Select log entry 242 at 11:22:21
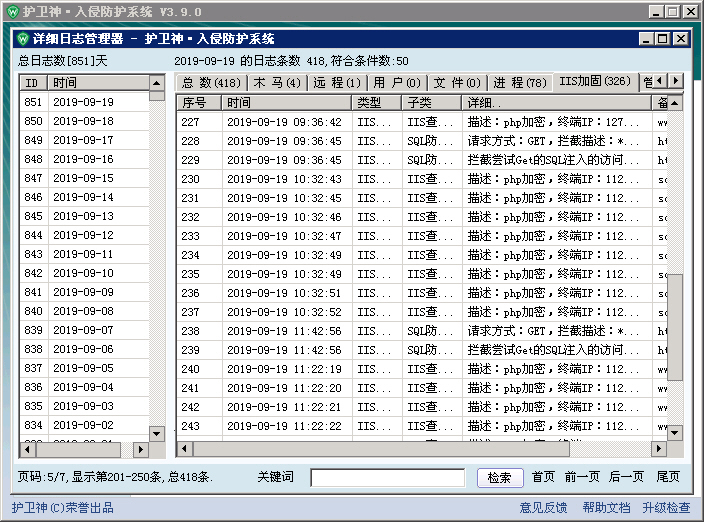 pyautogui.click(x=422, y=407)
